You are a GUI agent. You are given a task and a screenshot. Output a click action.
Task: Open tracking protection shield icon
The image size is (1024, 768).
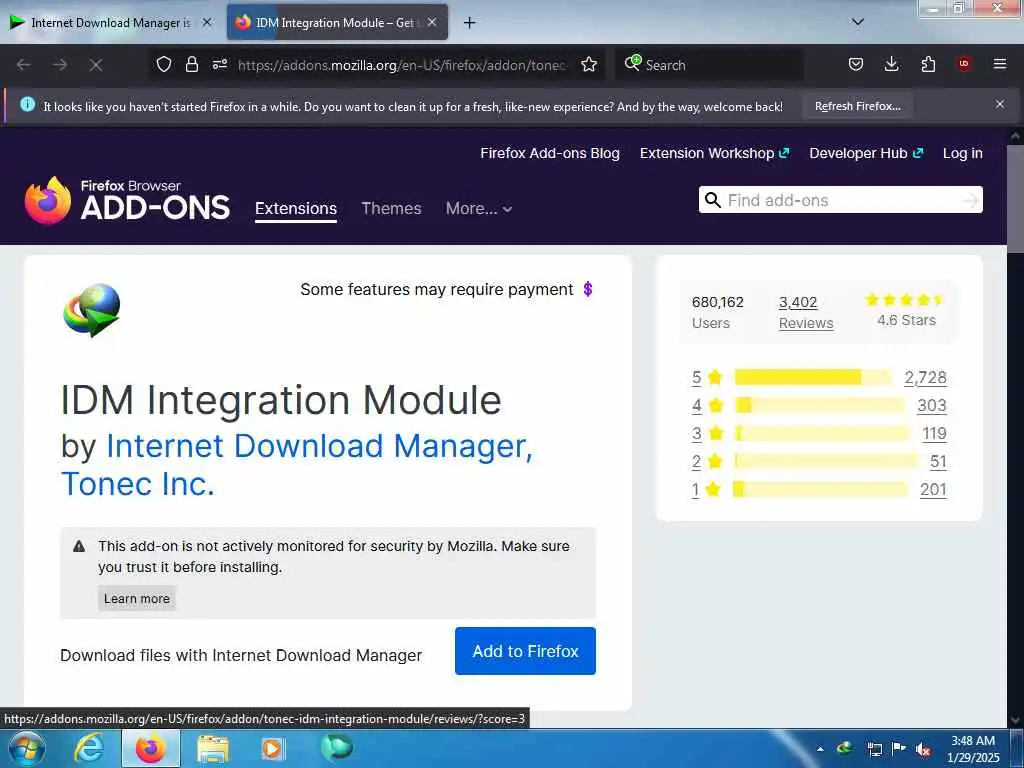click(x=164, y=64)
